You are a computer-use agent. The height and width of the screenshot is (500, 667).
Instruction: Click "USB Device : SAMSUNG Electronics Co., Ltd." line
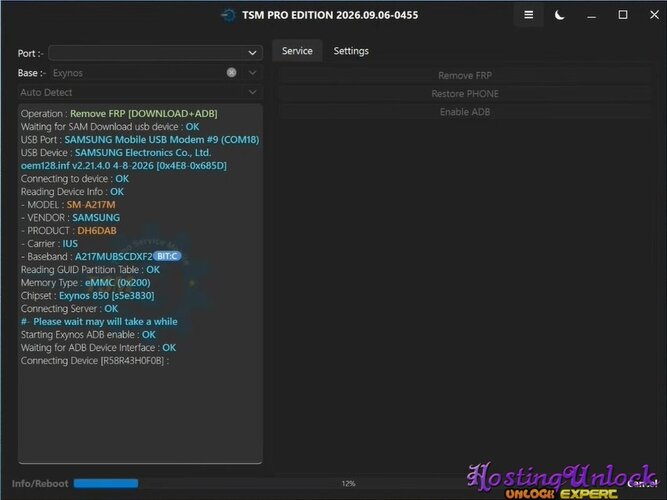(116, 153)
